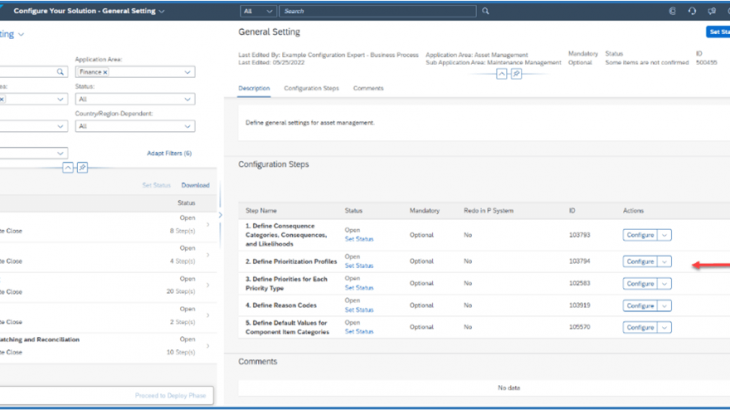Expand Country/Region-Dependent dropdown
The image size is (730, 410).
pyautogui.click(x=187, y=126)
